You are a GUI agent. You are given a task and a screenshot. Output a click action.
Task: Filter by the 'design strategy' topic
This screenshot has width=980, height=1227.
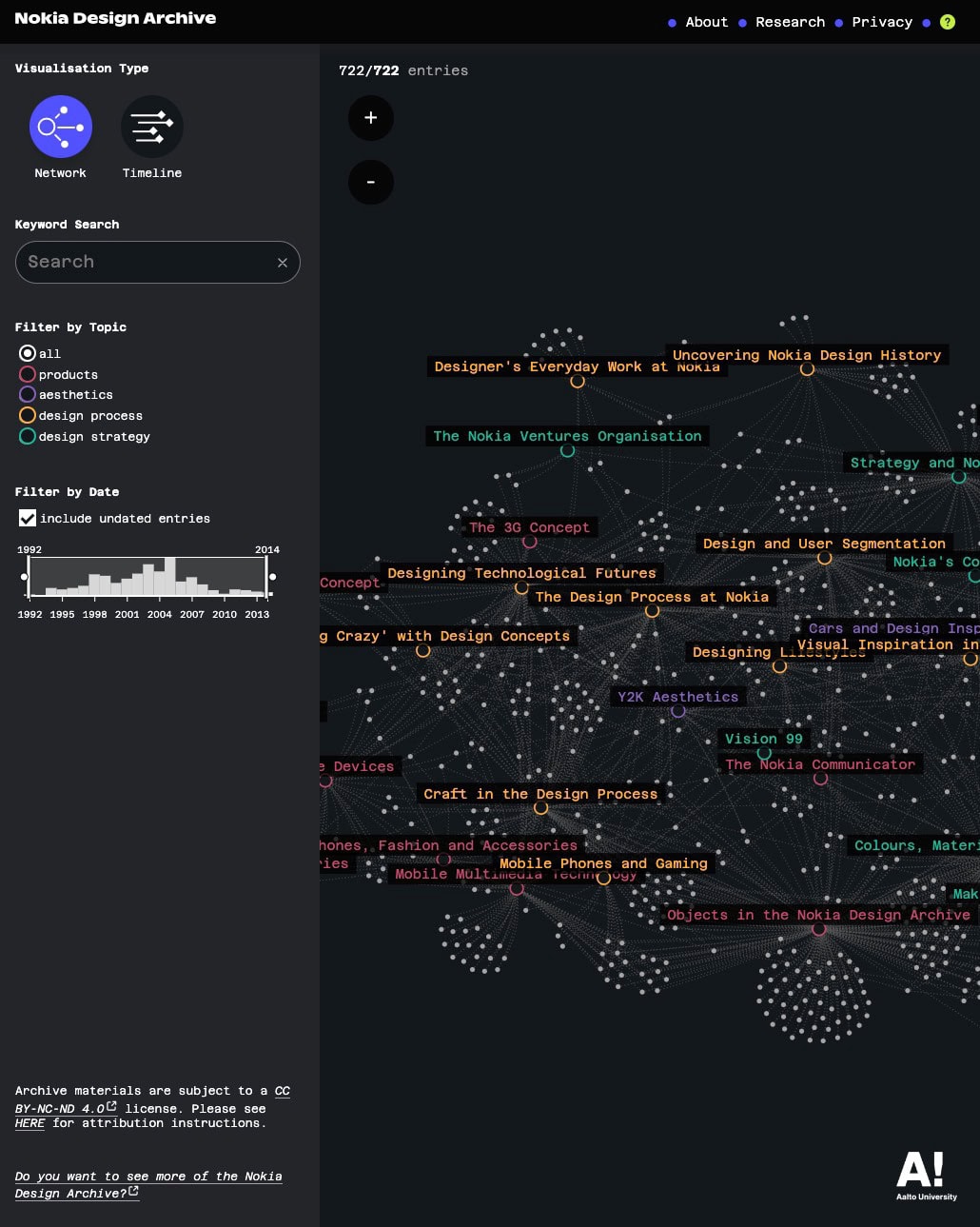coord(28,436)
